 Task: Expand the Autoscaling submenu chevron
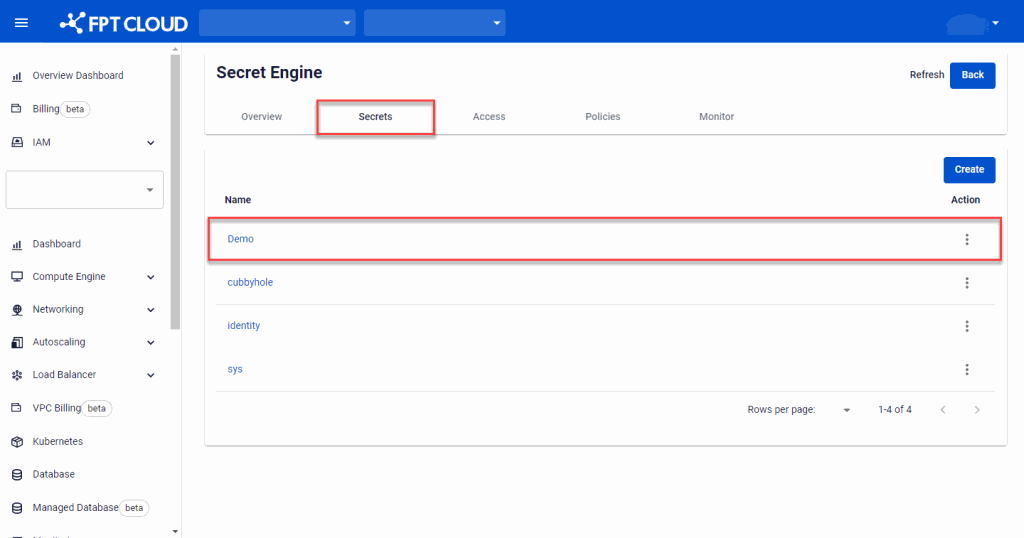coord(150,343)
